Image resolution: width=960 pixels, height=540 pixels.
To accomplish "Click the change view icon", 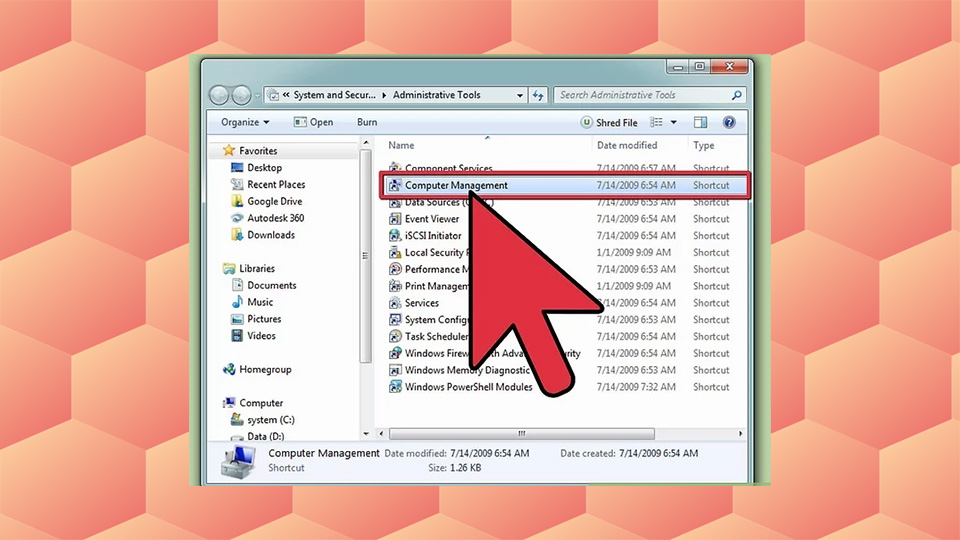I will tap(656, 122).
